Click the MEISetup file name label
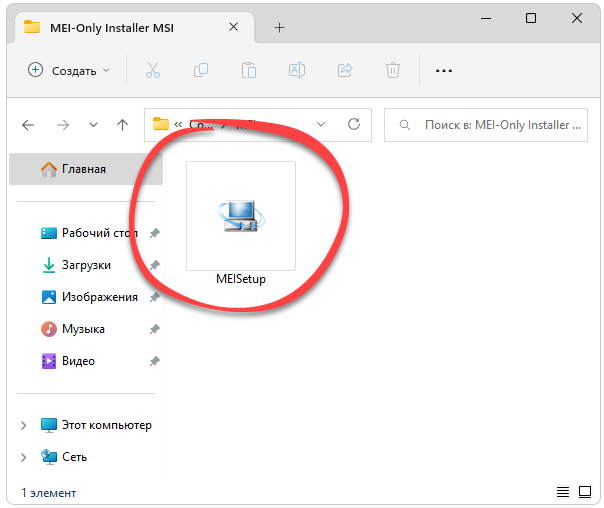Image resolution: width=604 pixels, height=508 pixels. point(241,278)
